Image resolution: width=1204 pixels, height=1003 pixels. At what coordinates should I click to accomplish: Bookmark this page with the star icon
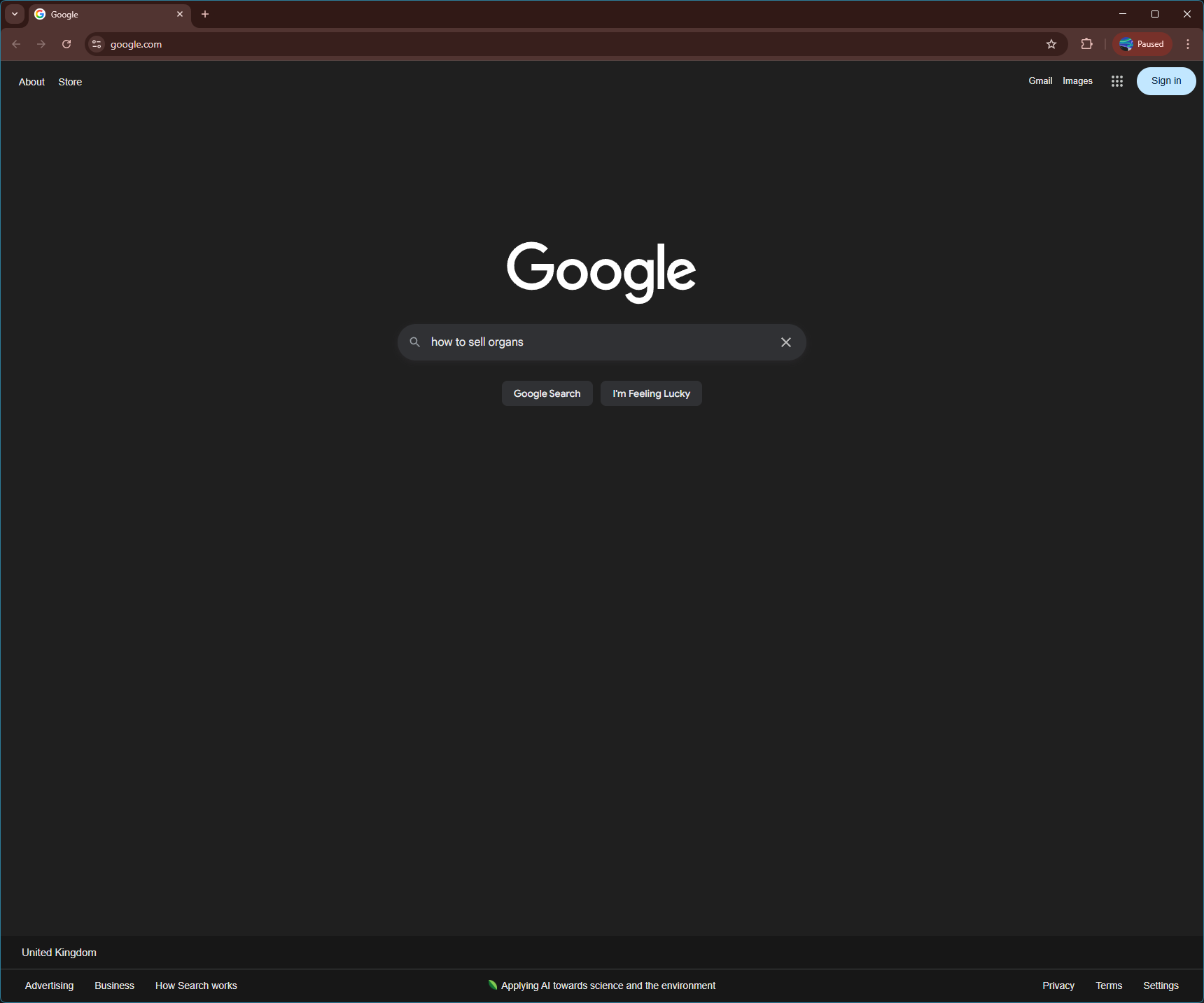(1051, 44)
